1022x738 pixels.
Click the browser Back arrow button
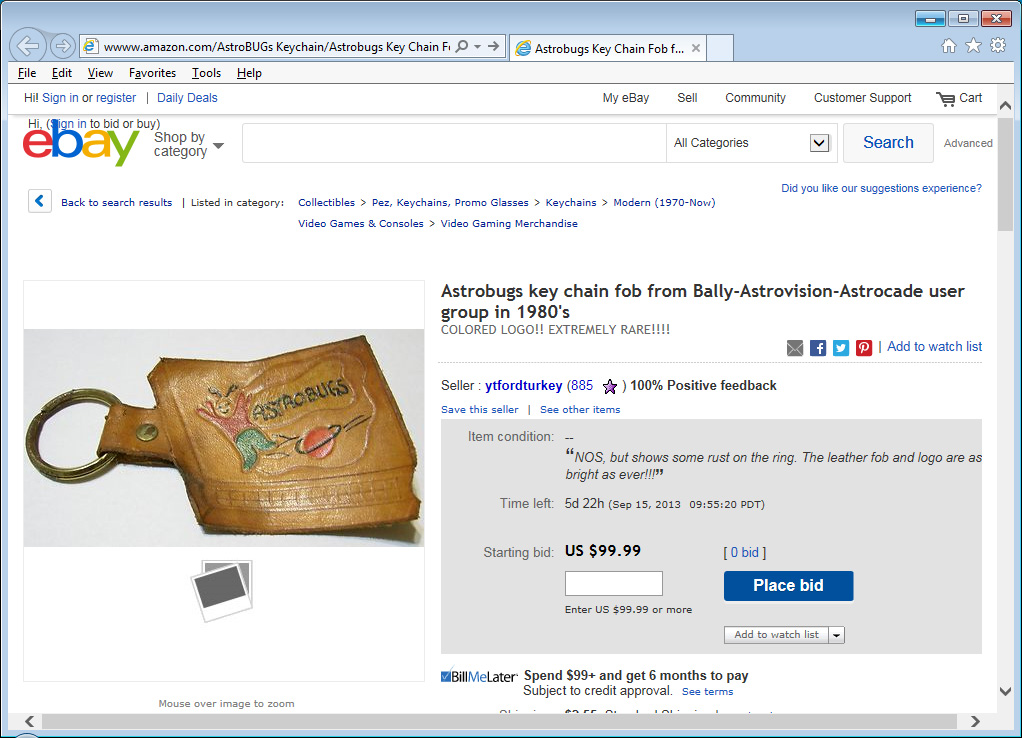(28, 46)
